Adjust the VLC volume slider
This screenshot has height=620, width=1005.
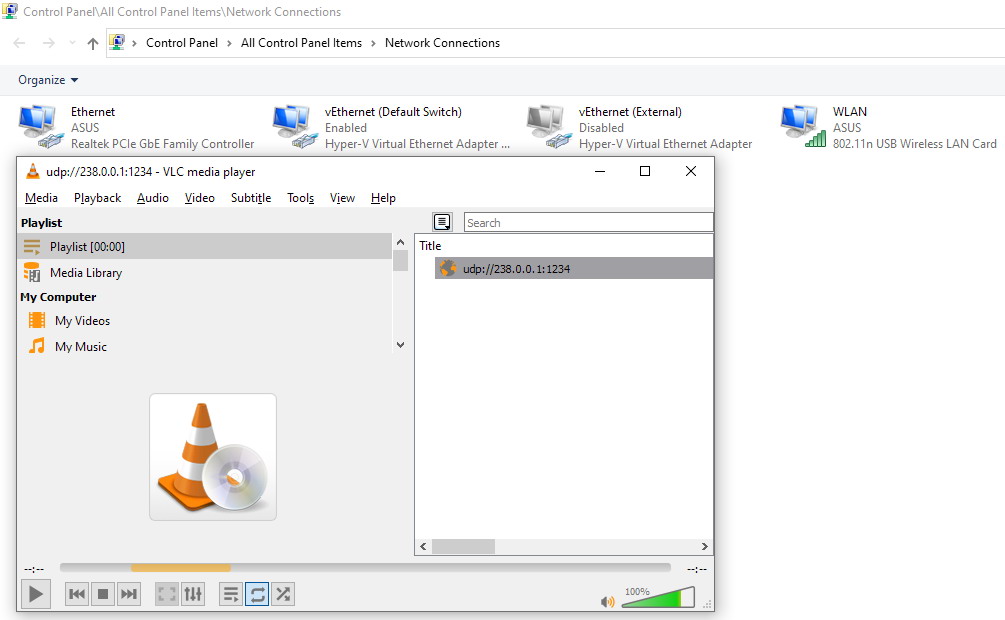tap(658, 597)
